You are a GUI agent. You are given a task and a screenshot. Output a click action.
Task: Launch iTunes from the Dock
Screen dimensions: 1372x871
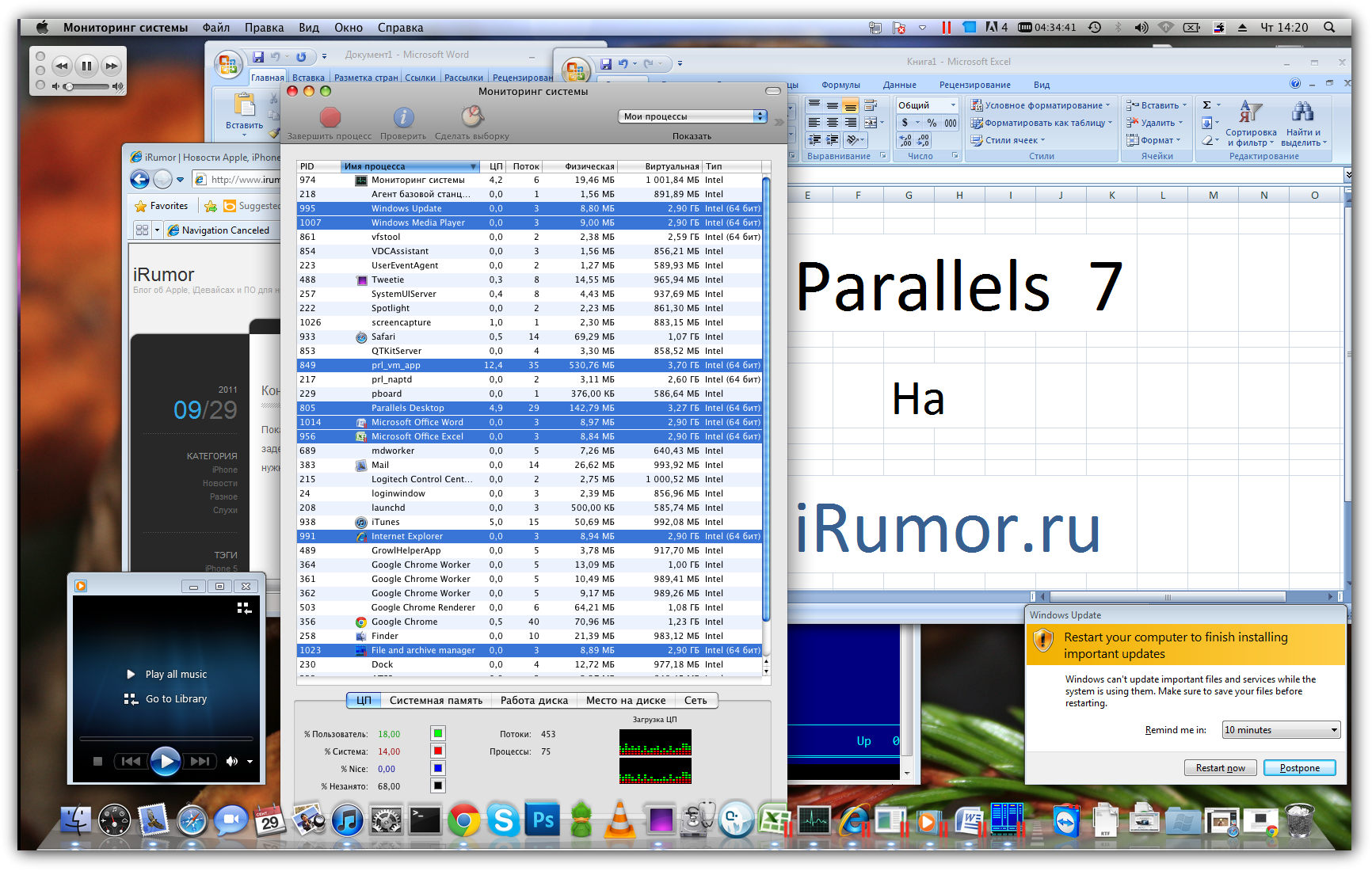click(347, 820)
